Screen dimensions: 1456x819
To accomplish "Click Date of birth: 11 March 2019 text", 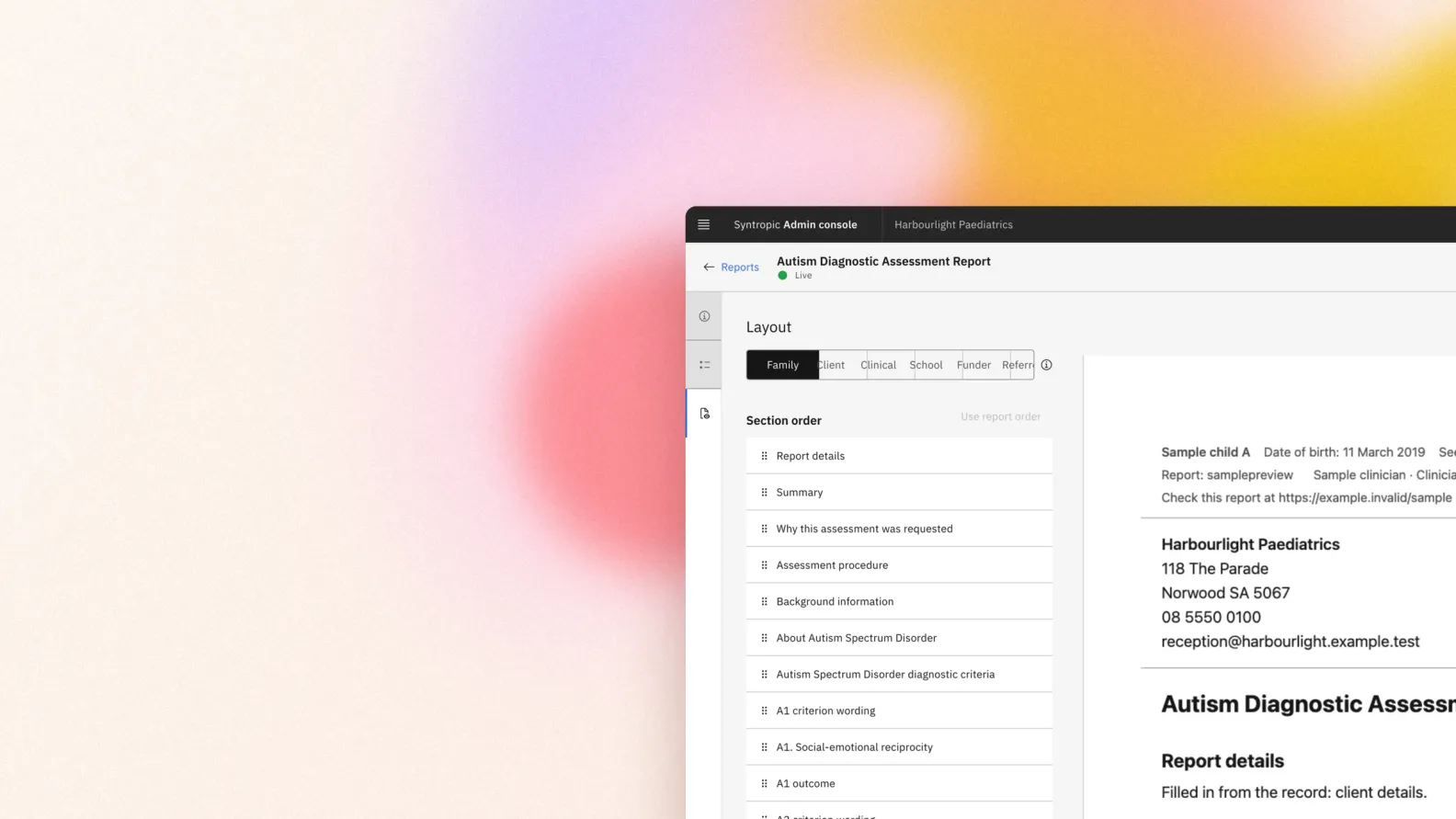I will coord(1344,452).
